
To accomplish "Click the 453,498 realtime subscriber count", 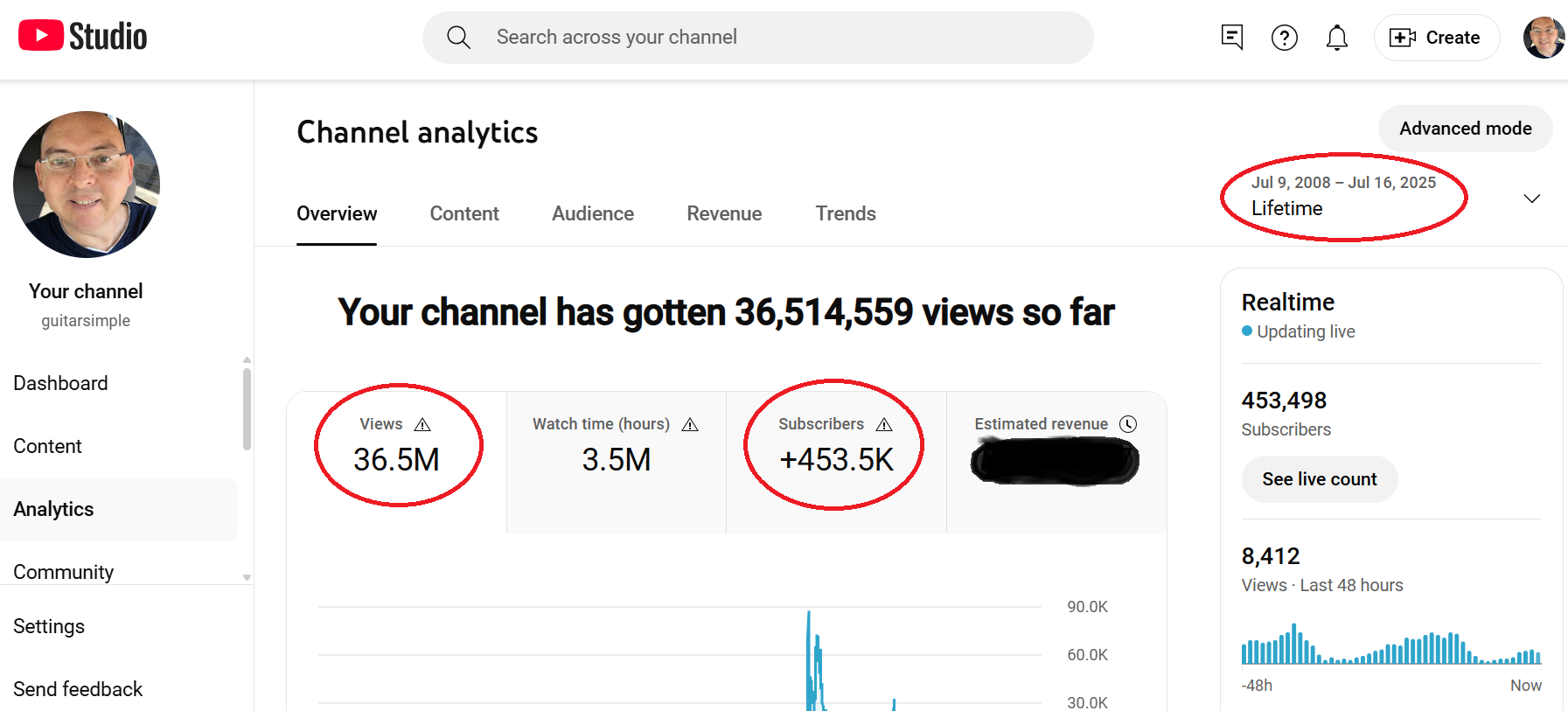I will click(x=1284, y=401).
